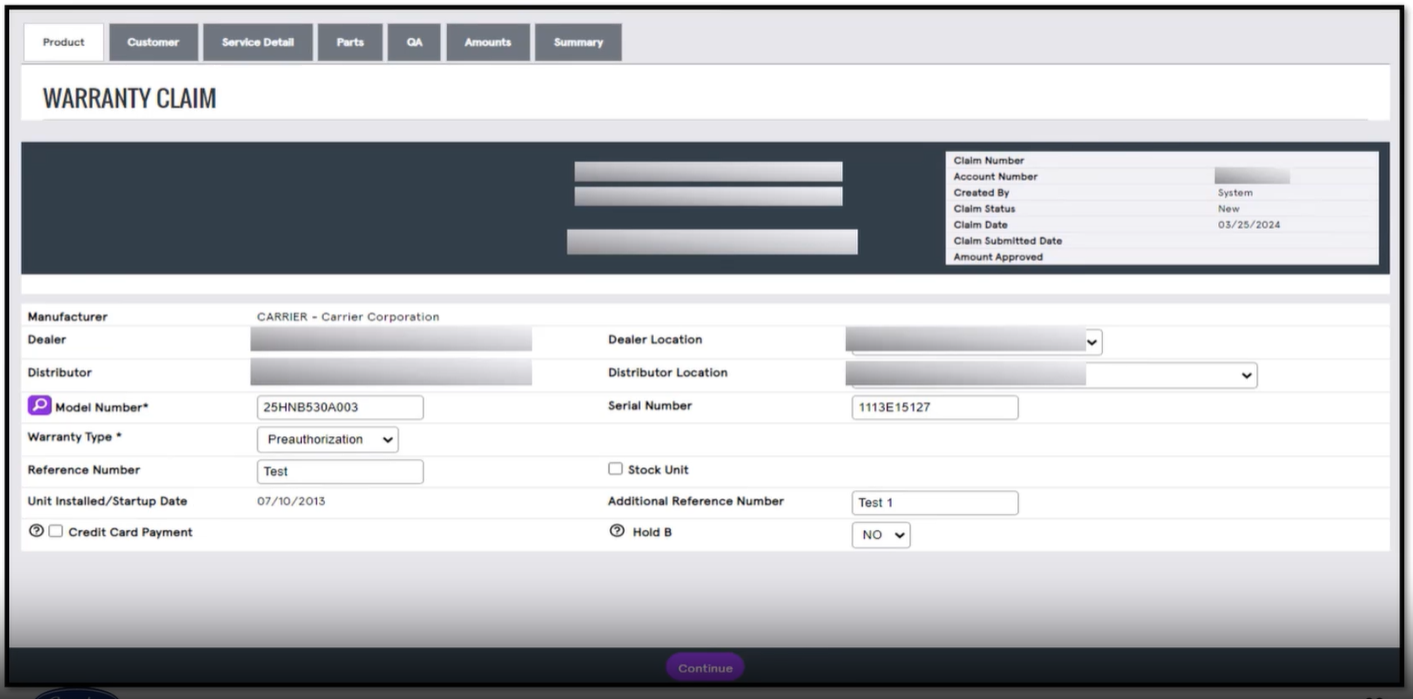View the Amounts tab

click(x=487, y=41)
